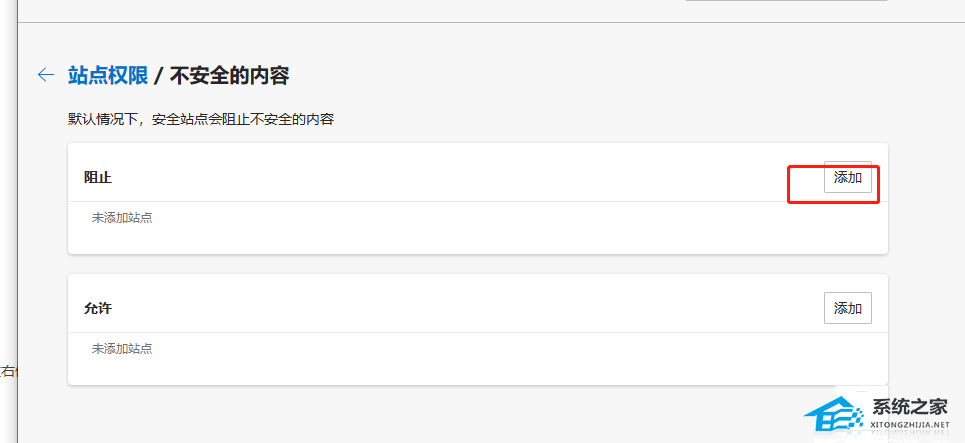Click the back arrow icon
This screenshot has height=443, width=965.
45,74
